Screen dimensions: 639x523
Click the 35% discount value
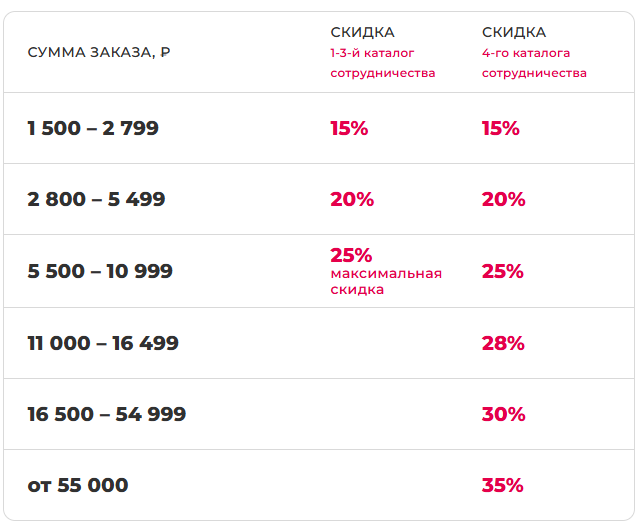pyautogui.click(x=503, y=485)
